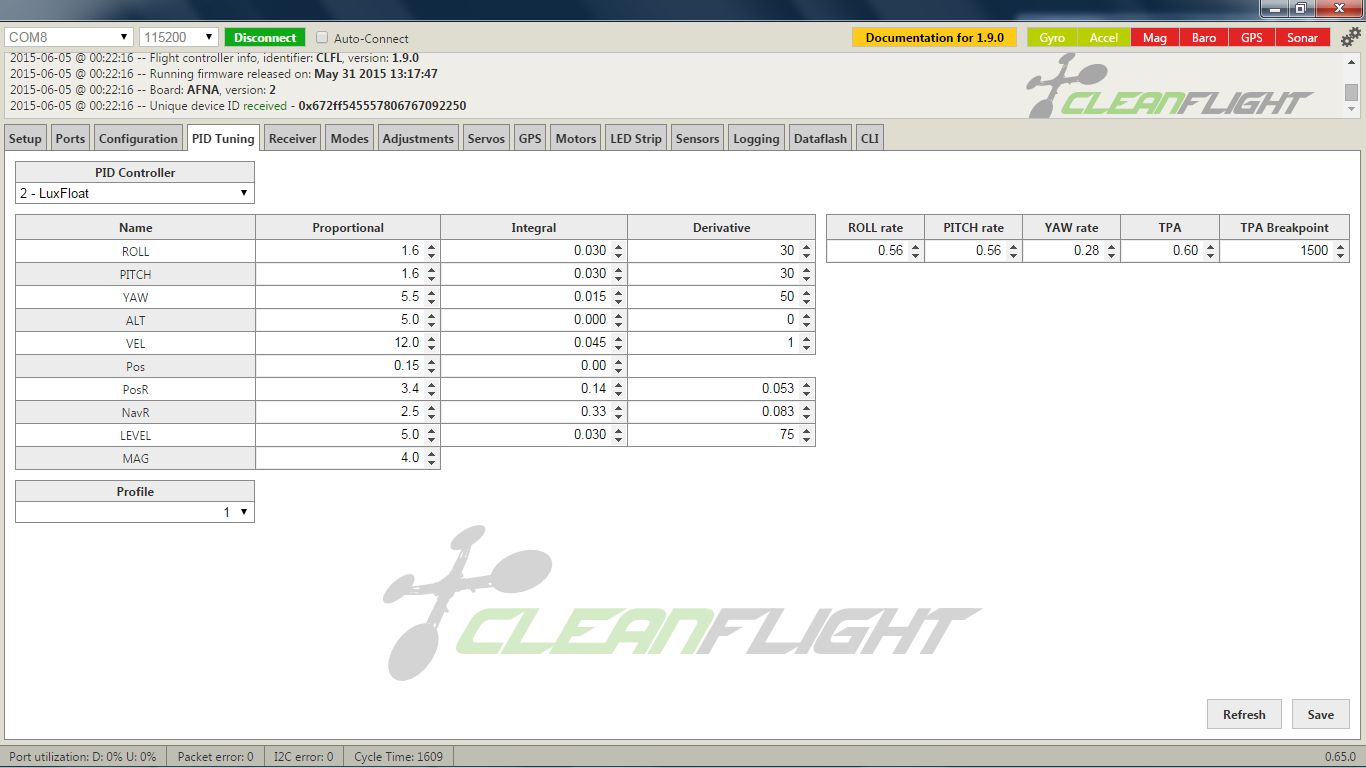Go to the Configuration tab
This screenshot has height=768, width=1366.
tap(138, 138)
